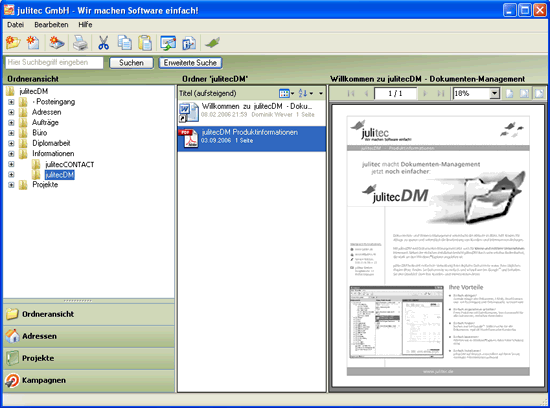Open the sort order dropdown arrow
The width and height of the screenshot is (550, 408).
coord(311,94)
